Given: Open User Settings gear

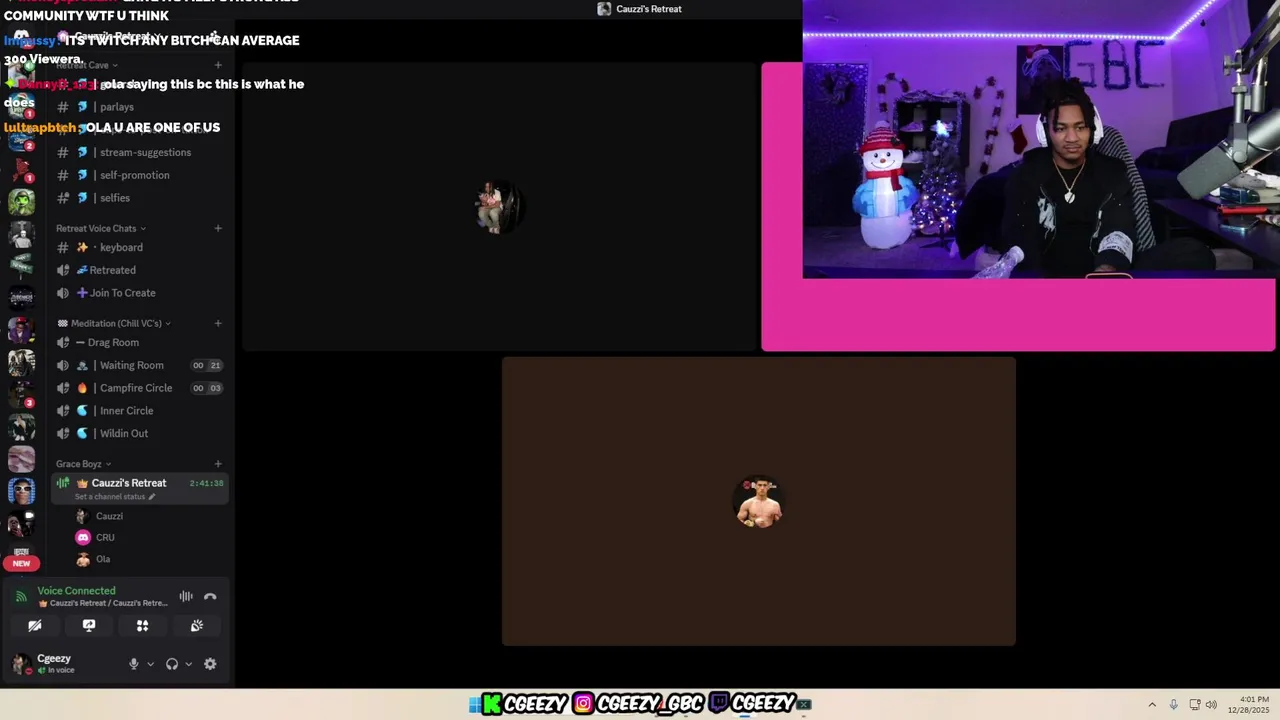Looking at the screenshot, I should coord(210,664).
